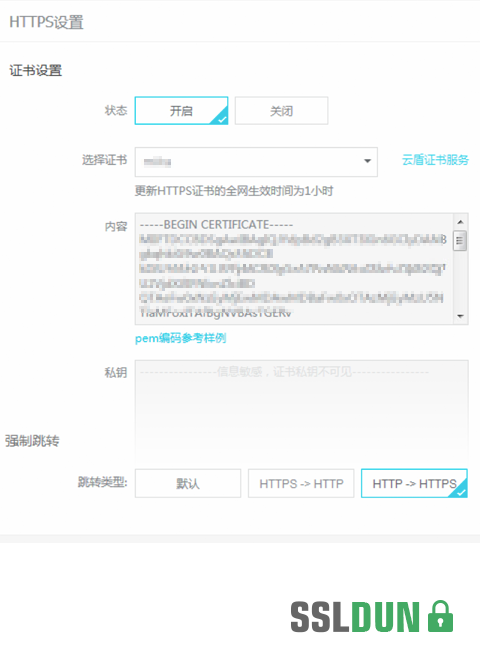This screenshot has height=649, width=480.
Task: Click inside the 私钥 private key field
Action: 302,410
